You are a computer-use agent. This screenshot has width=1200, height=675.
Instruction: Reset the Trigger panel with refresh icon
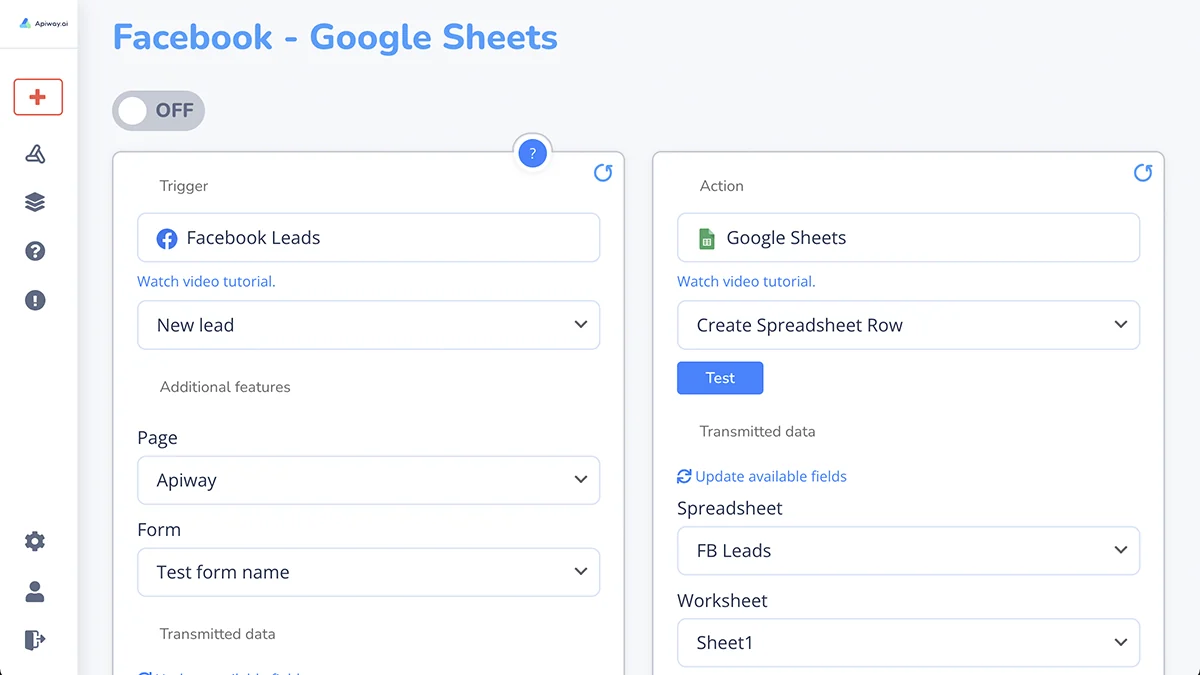pos(603,173)
